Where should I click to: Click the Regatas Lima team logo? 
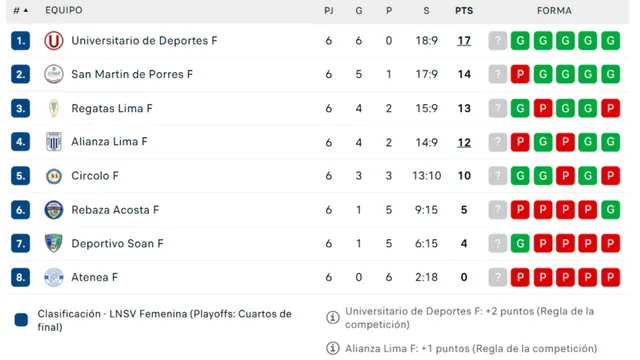click(x=53, y=109)
